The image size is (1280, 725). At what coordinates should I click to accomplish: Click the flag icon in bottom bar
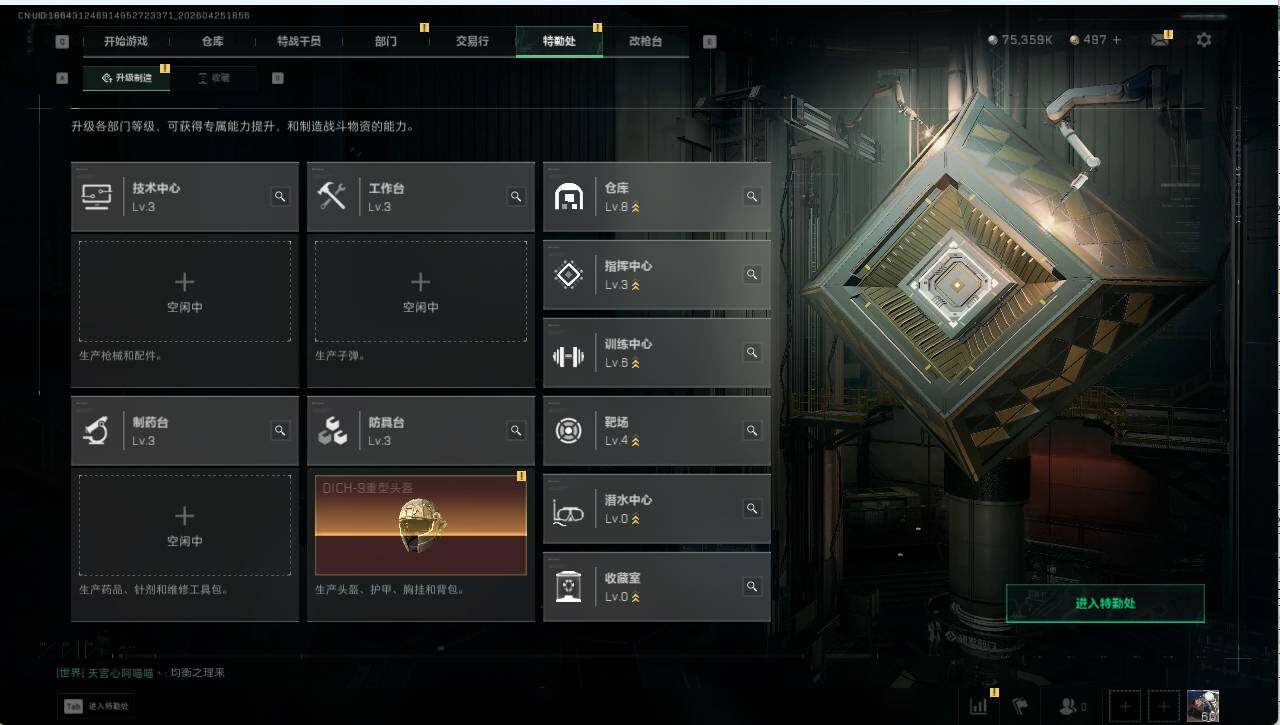pos(1020,706)
